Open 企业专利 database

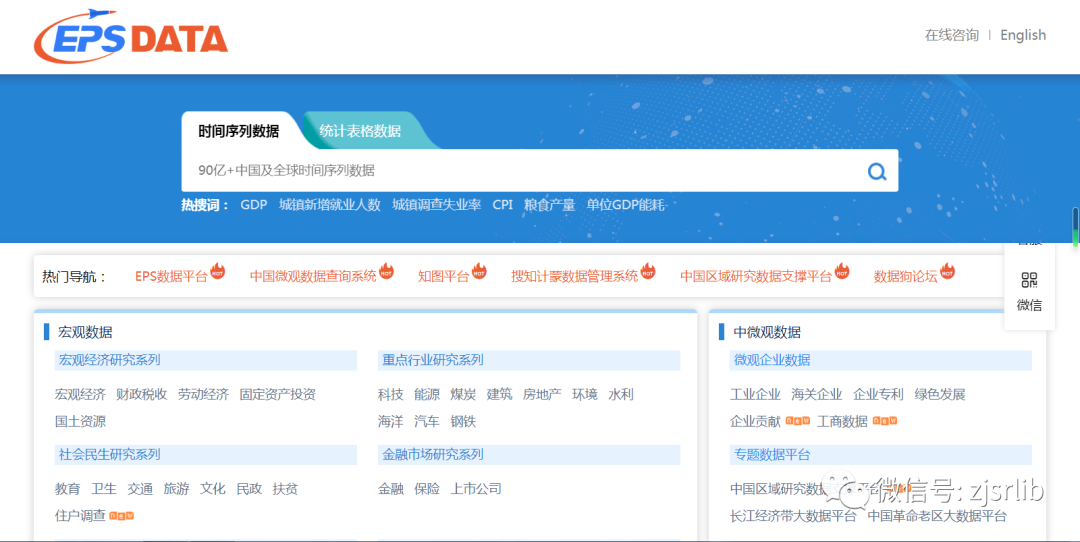pos(878,395)
